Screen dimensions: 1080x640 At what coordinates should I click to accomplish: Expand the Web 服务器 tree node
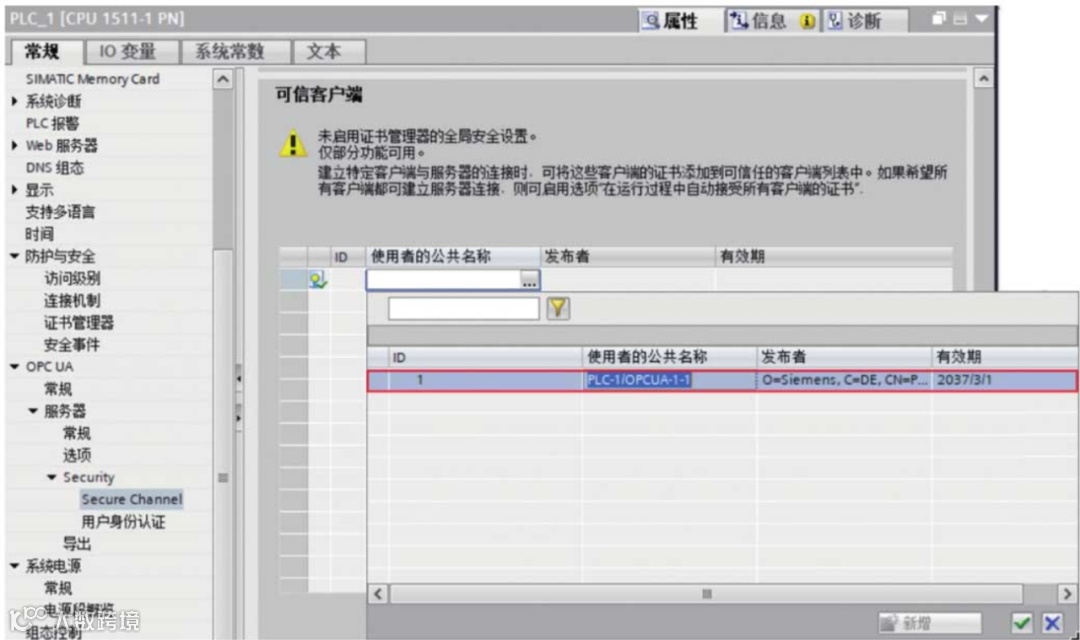pos(14,145)
